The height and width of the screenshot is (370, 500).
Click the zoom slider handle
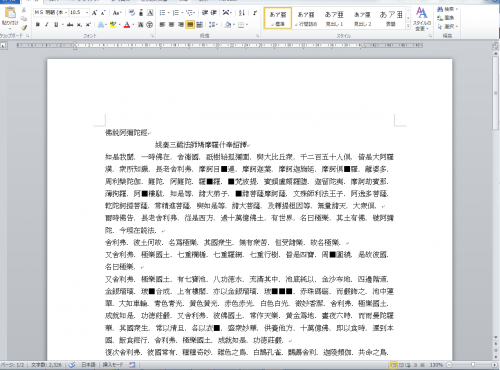[473, 365]
